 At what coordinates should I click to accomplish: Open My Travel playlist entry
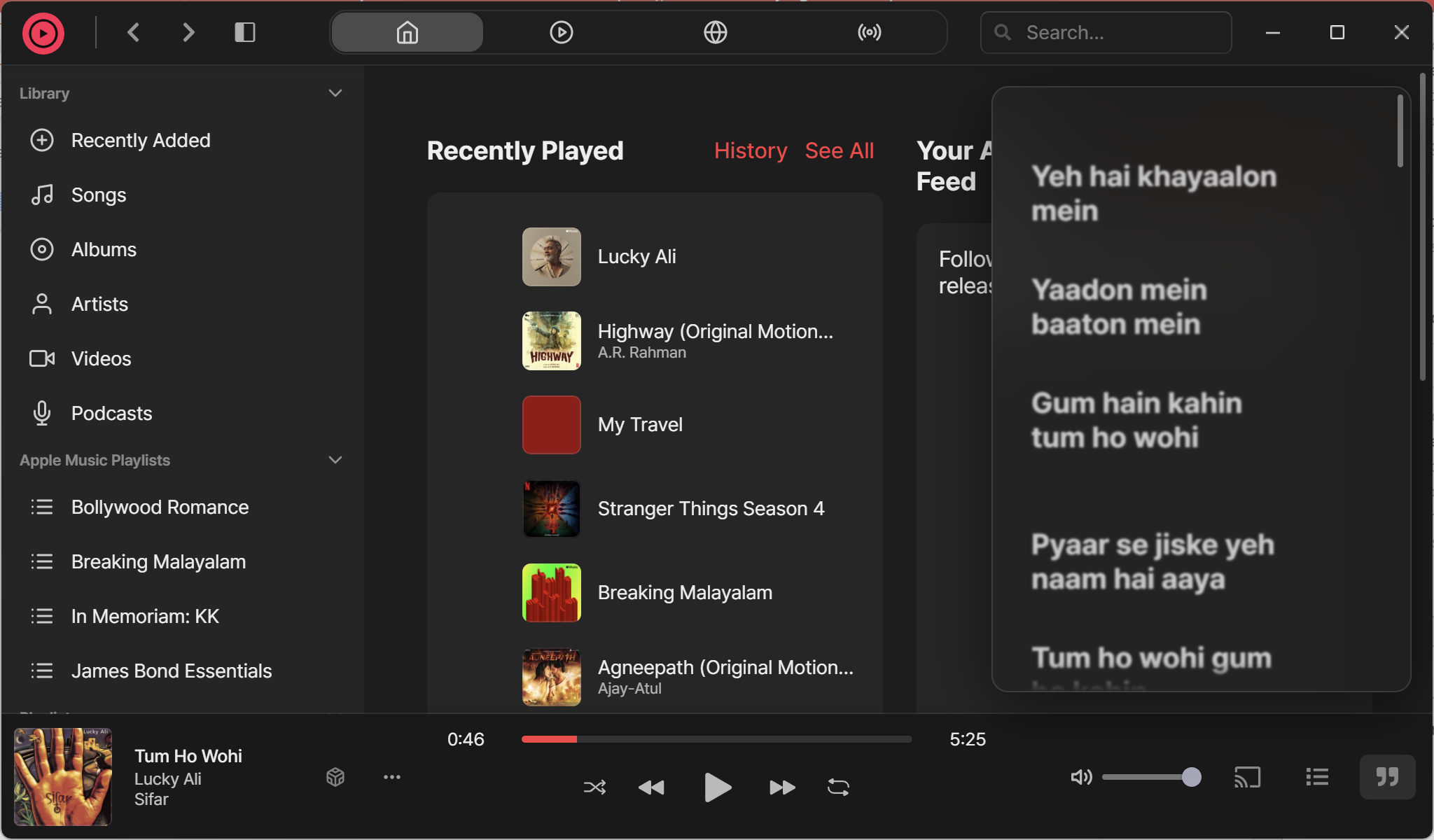[x=640, y=424]
